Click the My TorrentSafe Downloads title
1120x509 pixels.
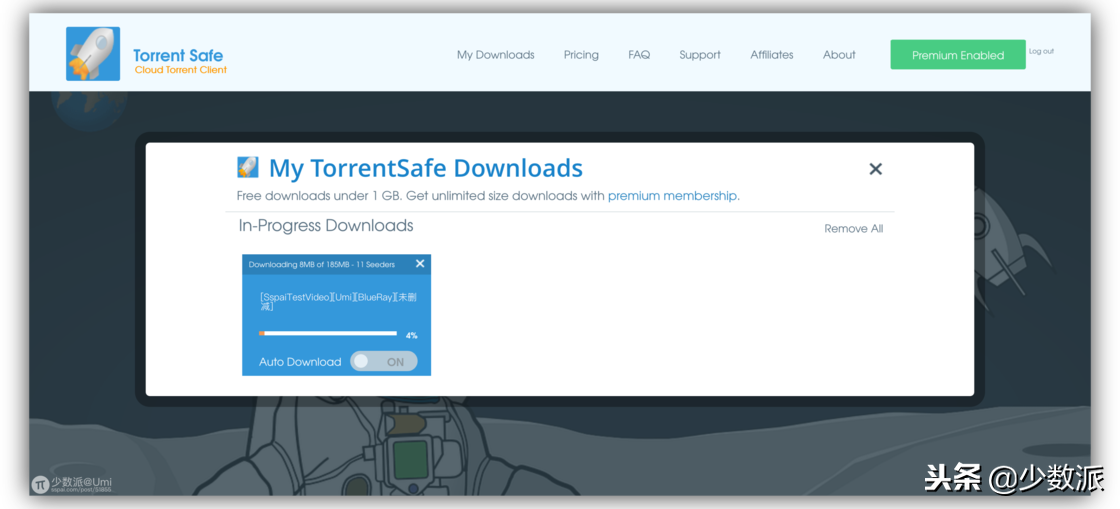click(x=426, y=168)
